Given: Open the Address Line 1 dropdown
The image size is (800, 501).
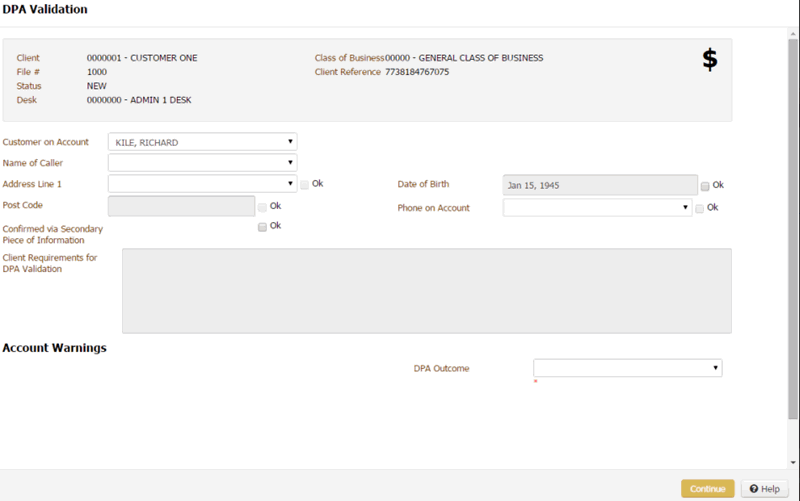Looking at the screenshot, I should click(202, 184).
